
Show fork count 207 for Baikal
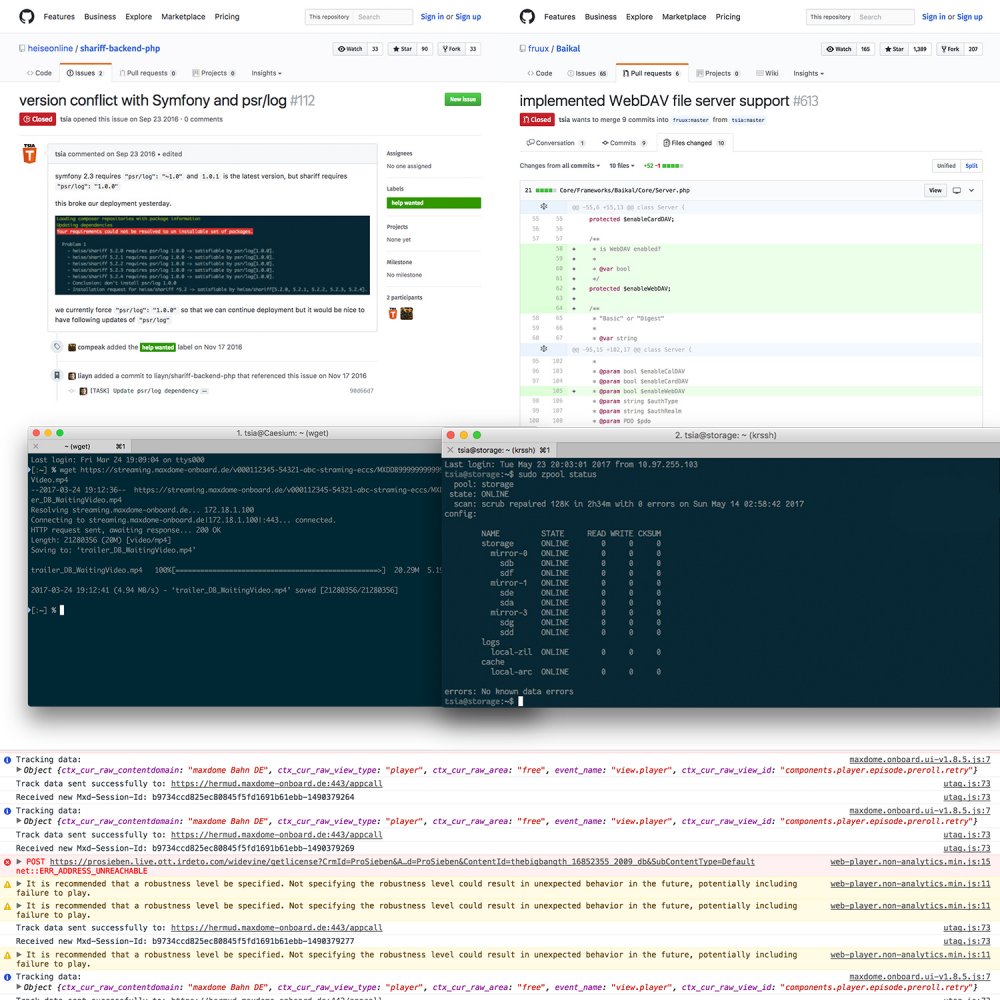pyautogui.click(x=973, y=49)
